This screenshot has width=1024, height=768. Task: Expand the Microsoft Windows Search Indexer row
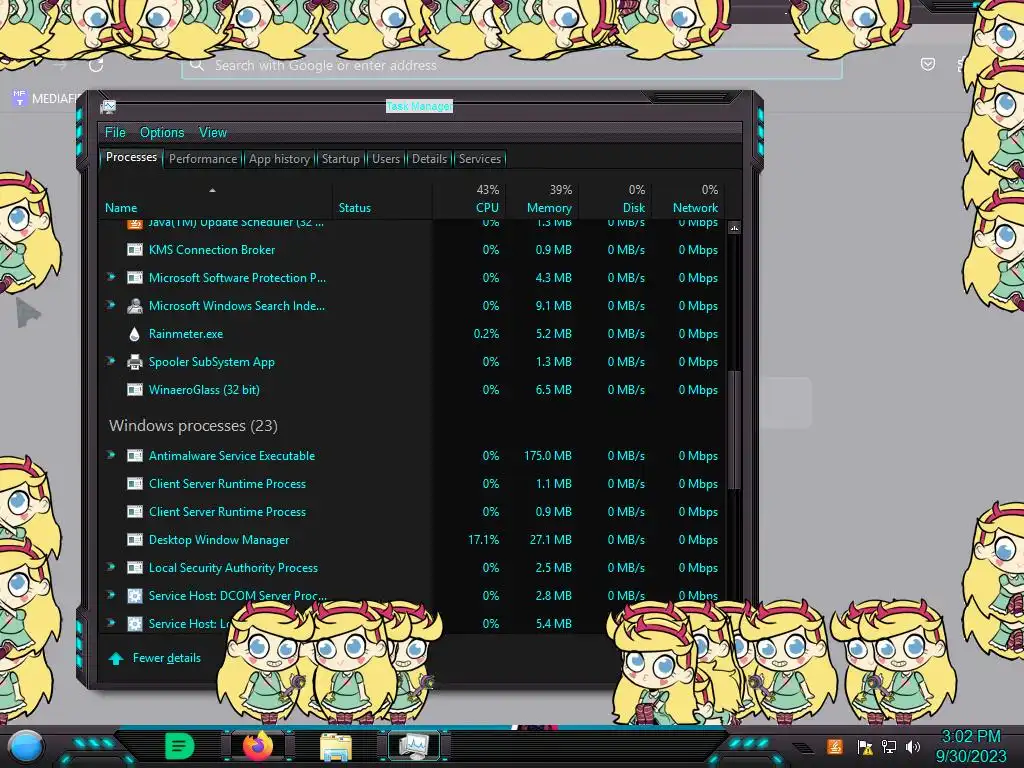[111, 305]
